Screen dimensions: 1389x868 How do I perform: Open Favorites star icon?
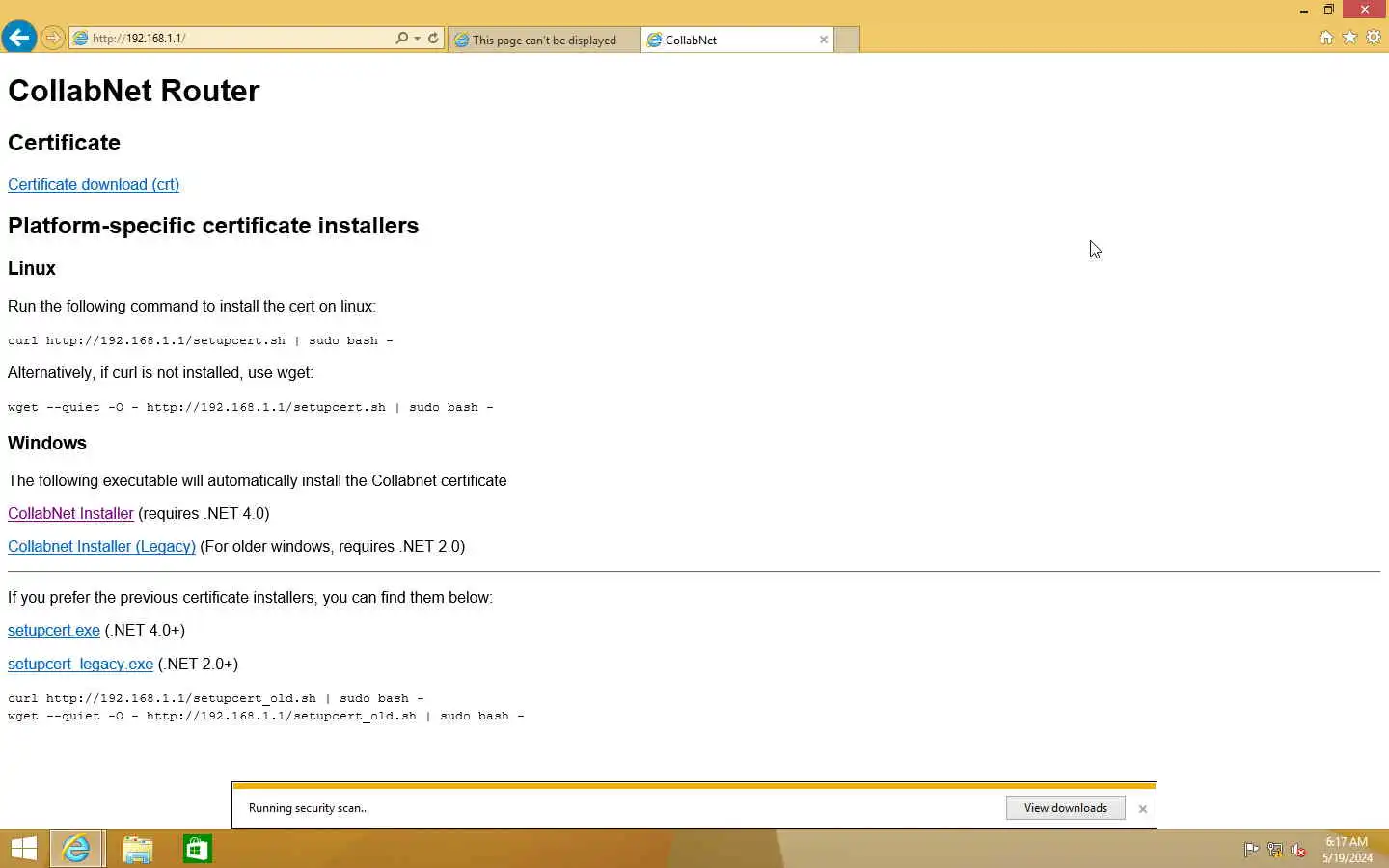(1349, 38)
